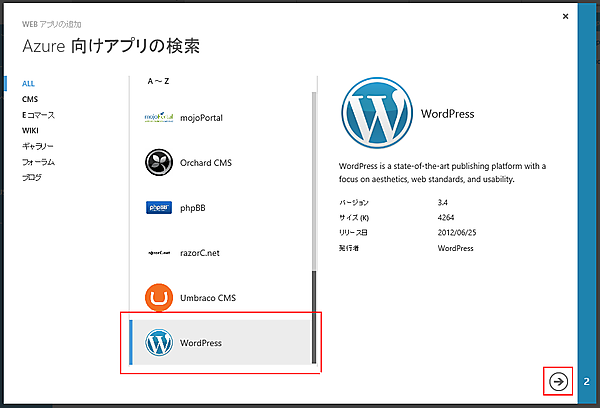
Task: Click the large WordPress logo in details pane
Action: tap(376, 114)
